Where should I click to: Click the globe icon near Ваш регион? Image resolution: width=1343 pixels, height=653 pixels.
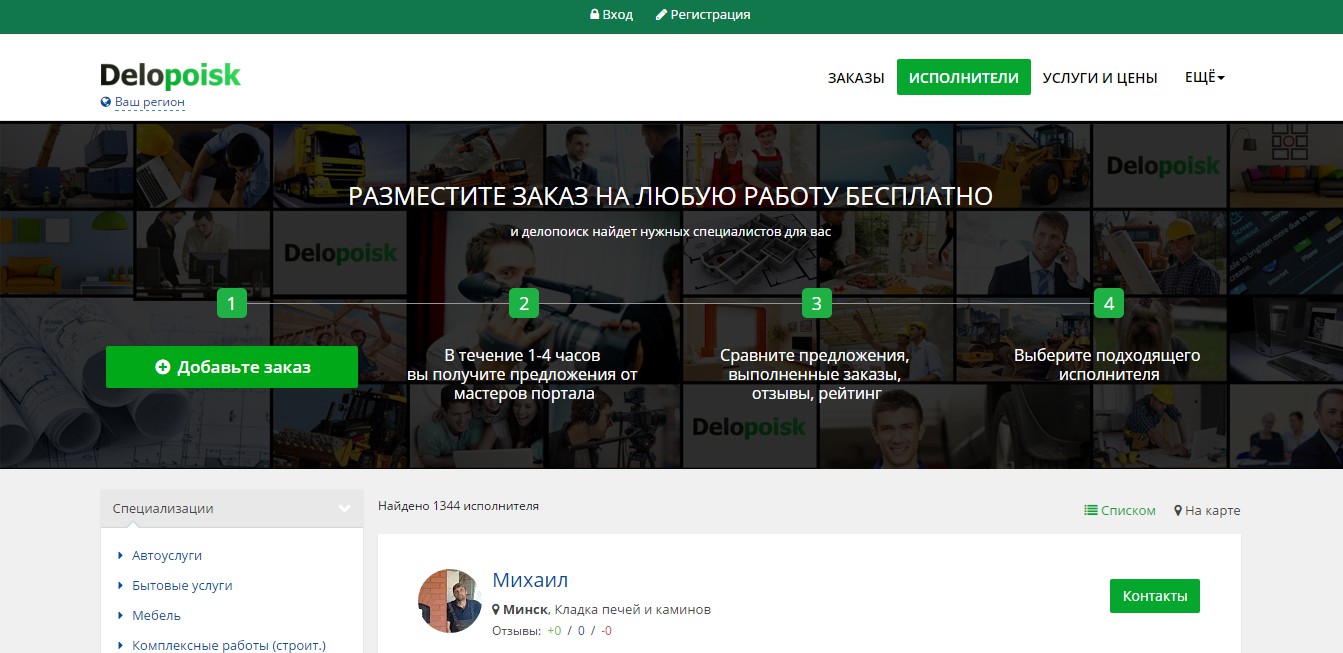pos(106,102)
